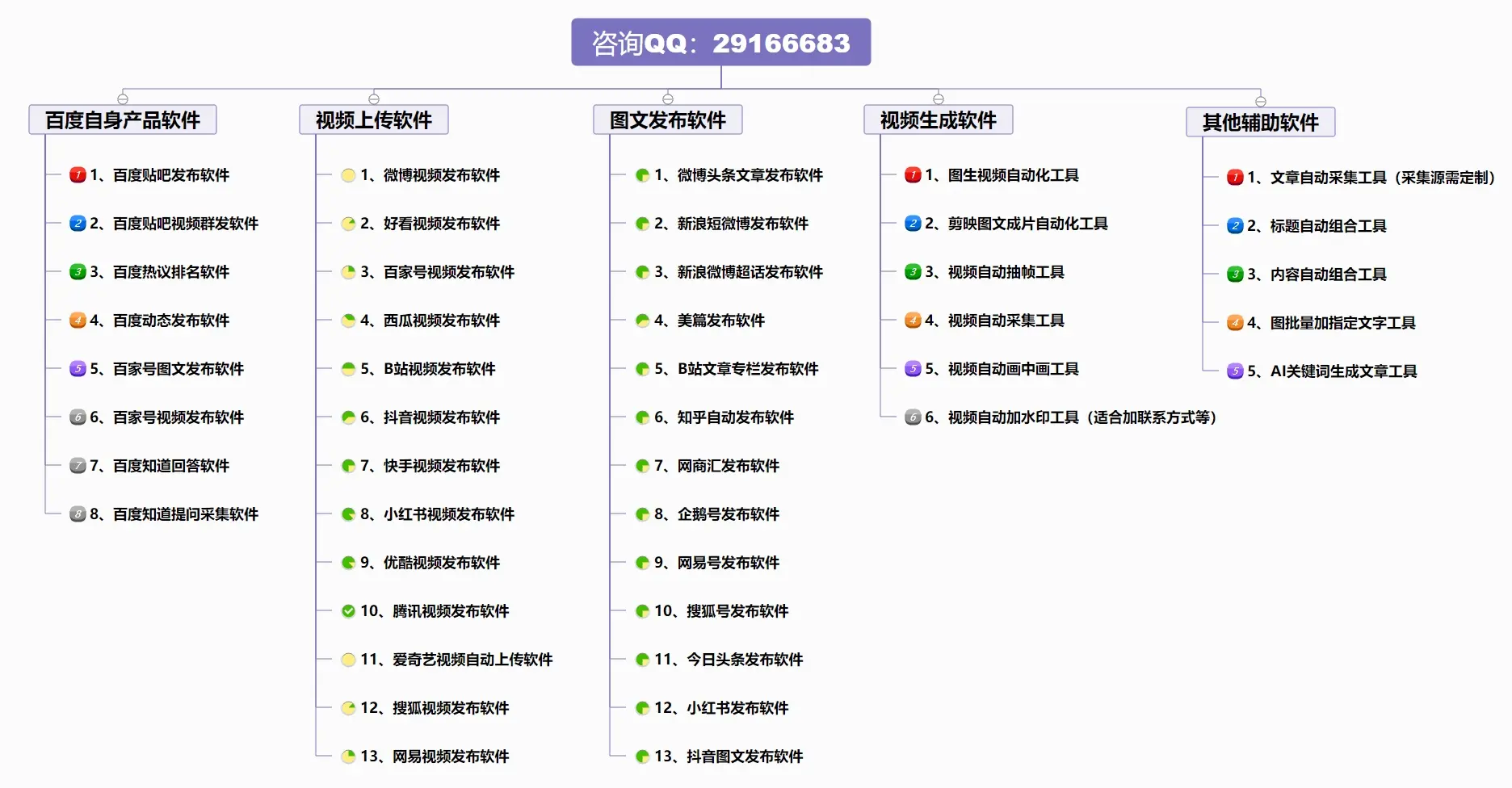Select the 视频生成软件 topic node

(939, 120)
